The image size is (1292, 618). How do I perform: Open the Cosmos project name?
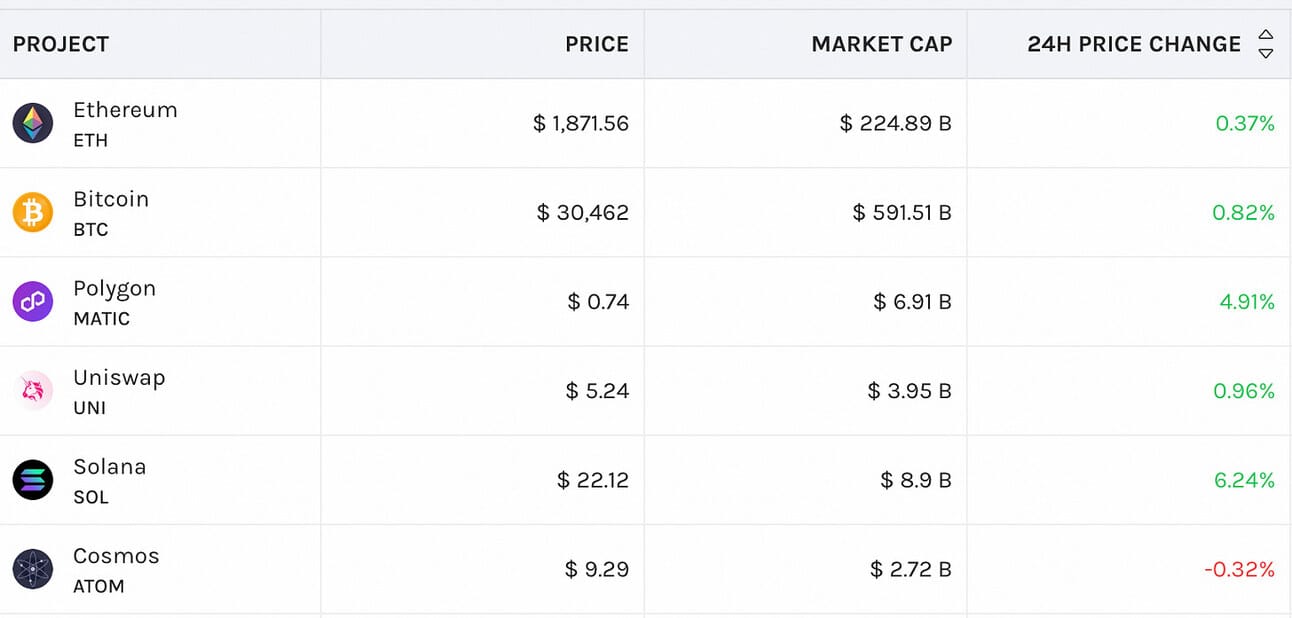coord(116,556)
